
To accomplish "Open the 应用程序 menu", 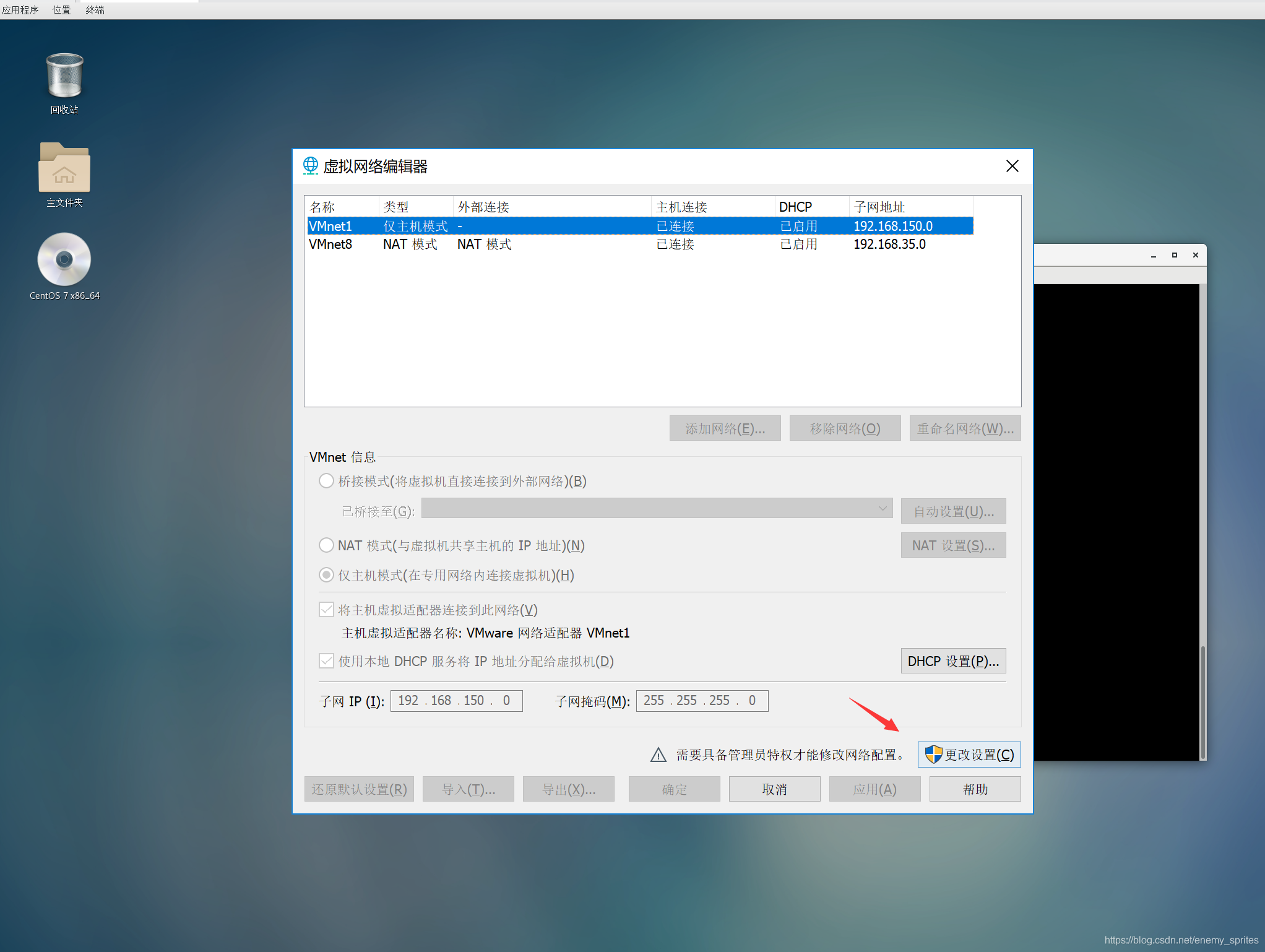I will (20, 10).
